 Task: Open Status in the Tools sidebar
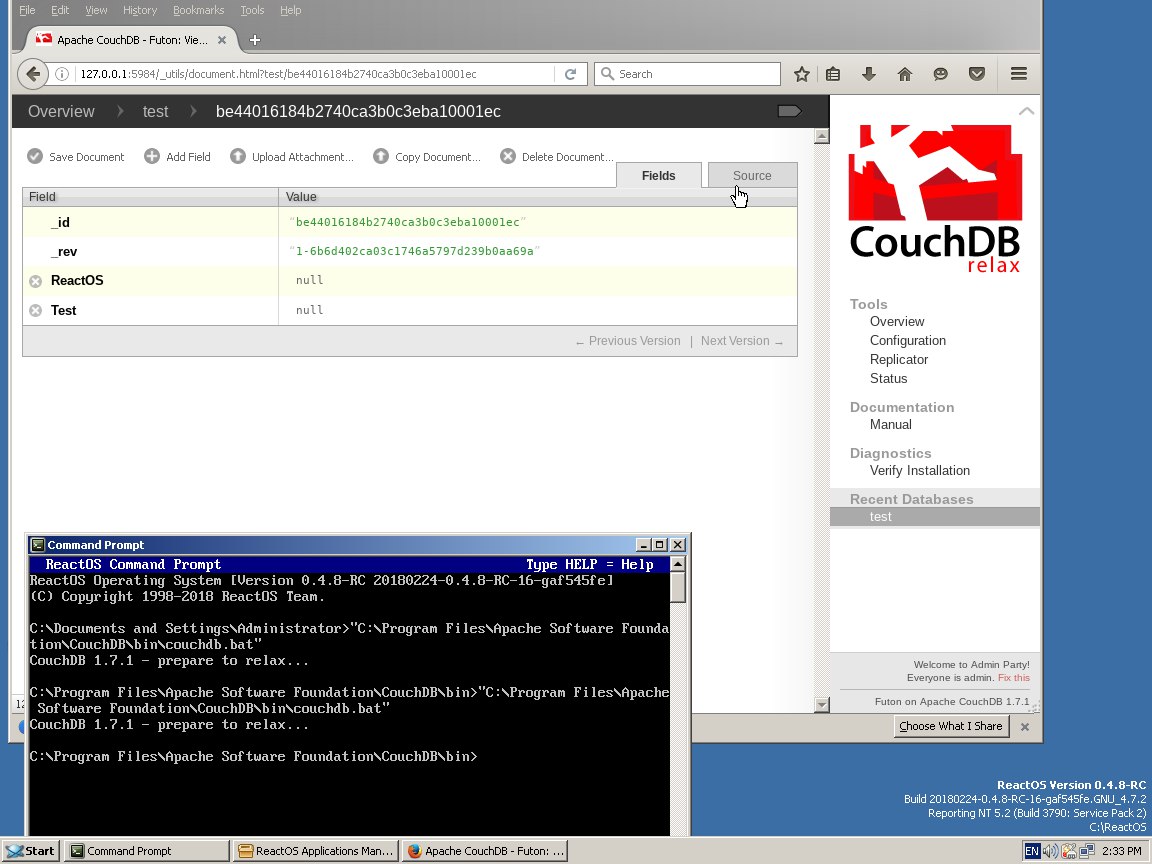tap(888, 379)
